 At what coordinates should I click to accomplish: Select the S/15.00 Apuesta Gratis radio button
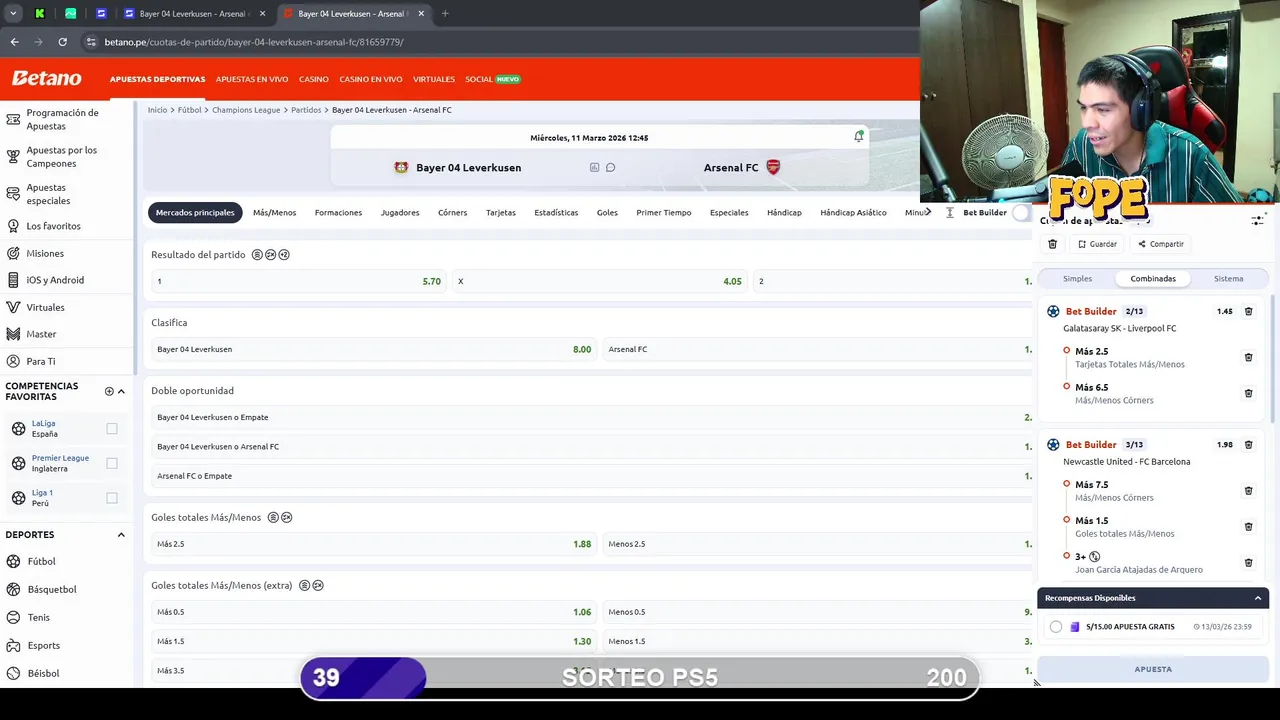[1056, 627]
